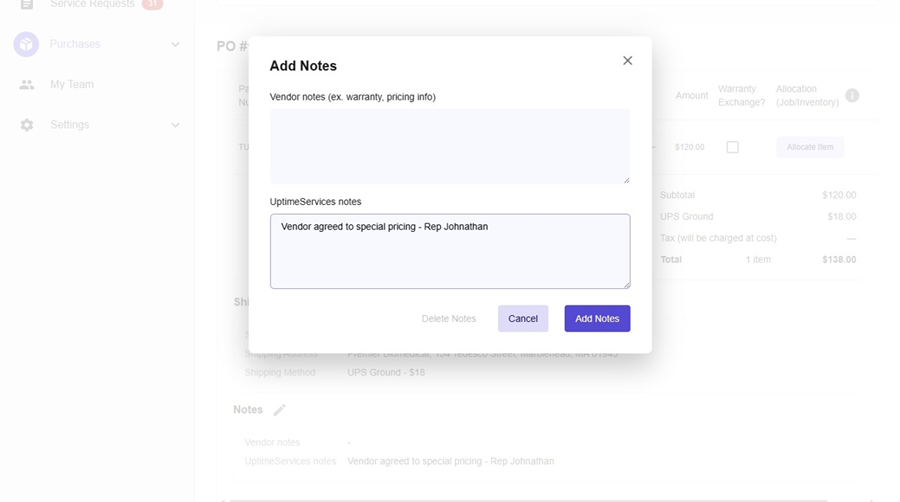
Task: Click the Service Requests sidebar icon
Action: [27, 5]
